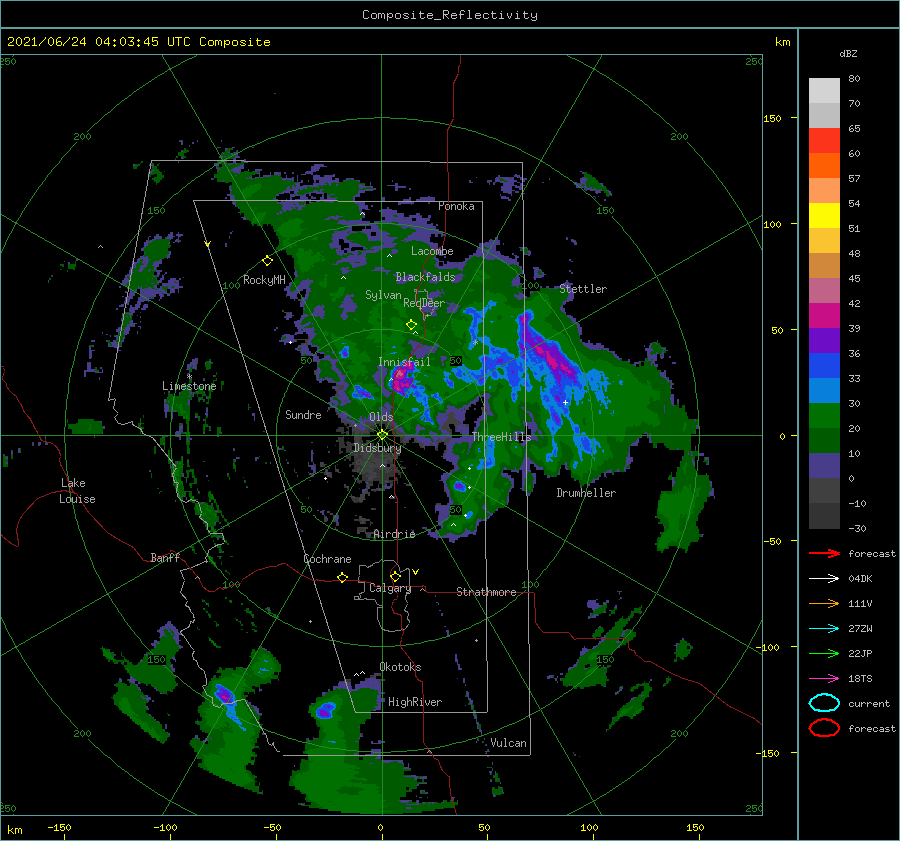Click the 04DK legend label
This screenshot has width=900, height=841.
(x=860, y=578)
